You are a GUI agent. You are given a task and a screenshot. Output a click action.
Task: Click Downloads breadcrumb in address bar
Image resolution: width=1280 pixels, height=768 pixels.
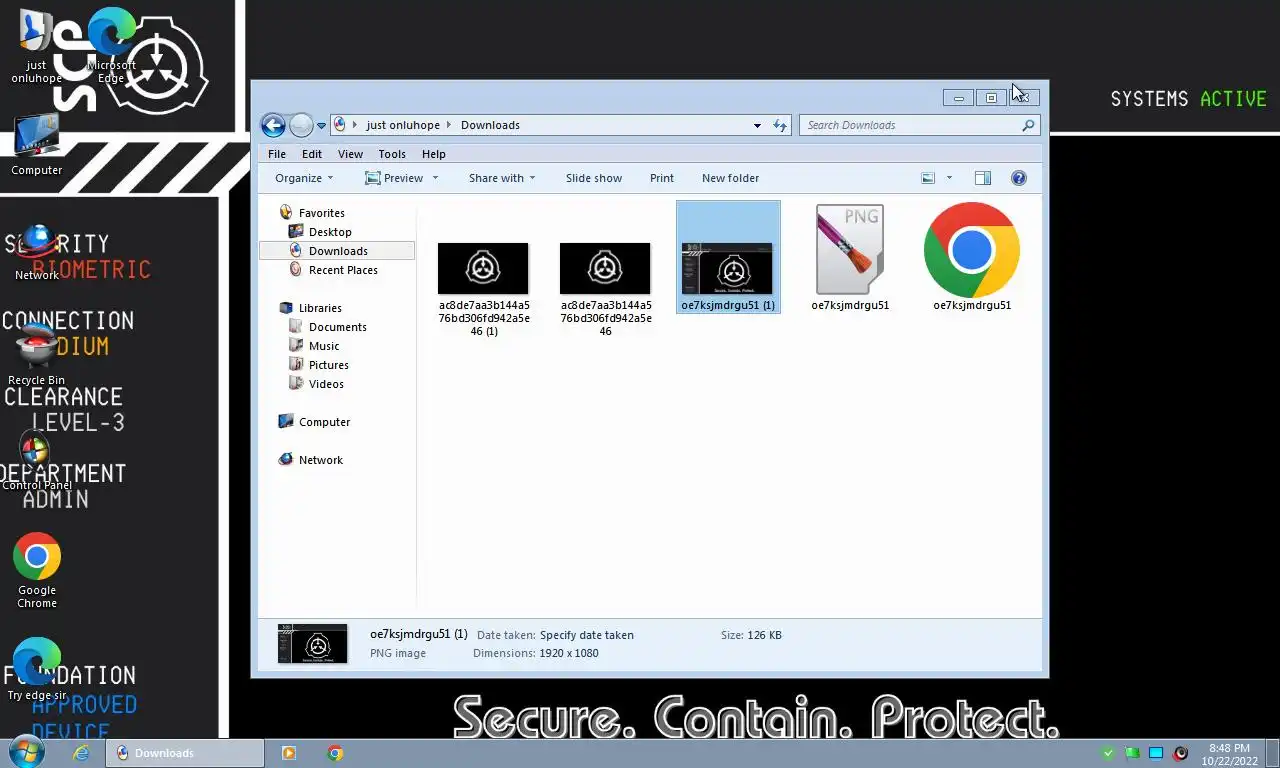pos(490,125)
